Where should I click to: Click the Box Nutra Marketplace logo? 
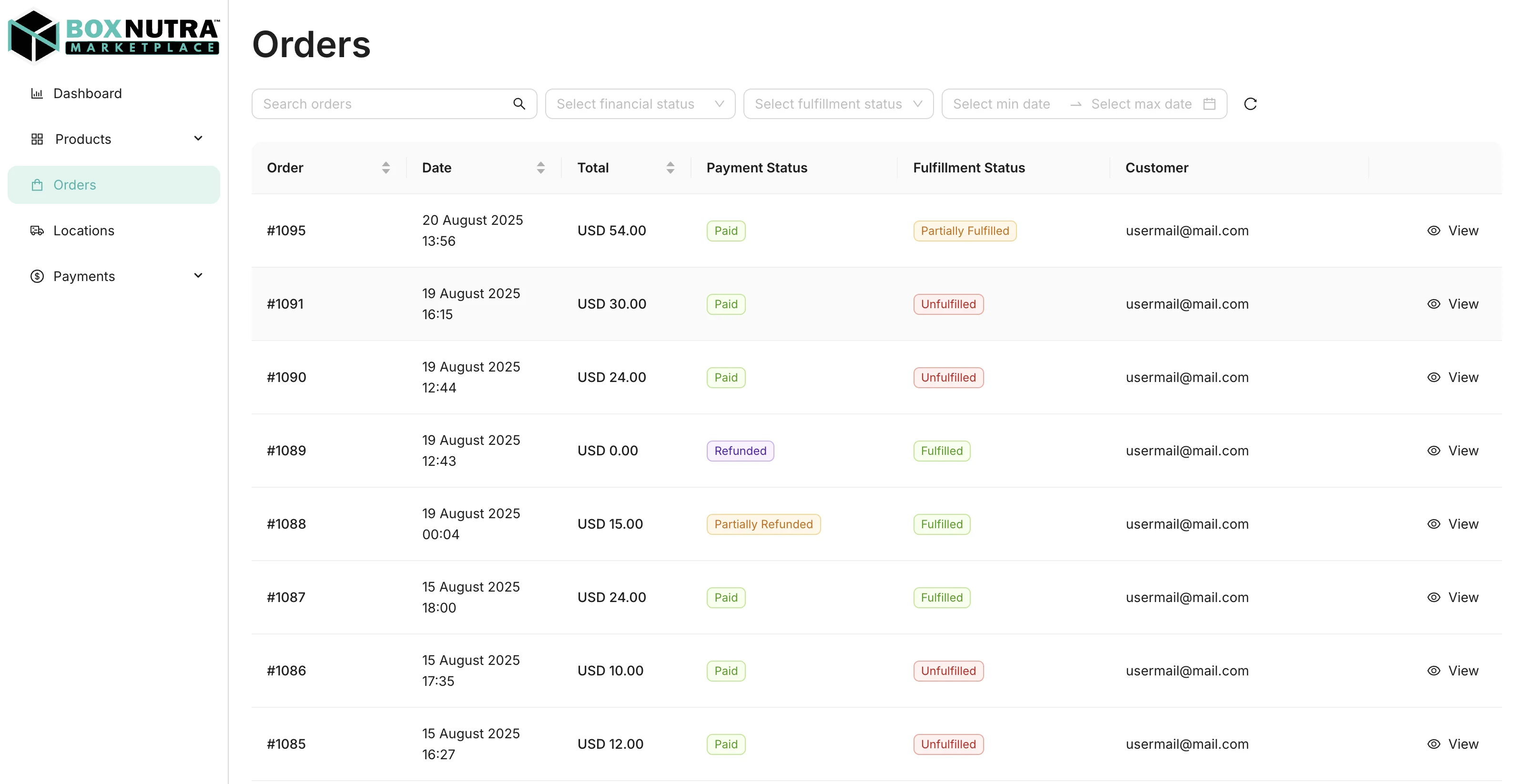click(113, 35)
